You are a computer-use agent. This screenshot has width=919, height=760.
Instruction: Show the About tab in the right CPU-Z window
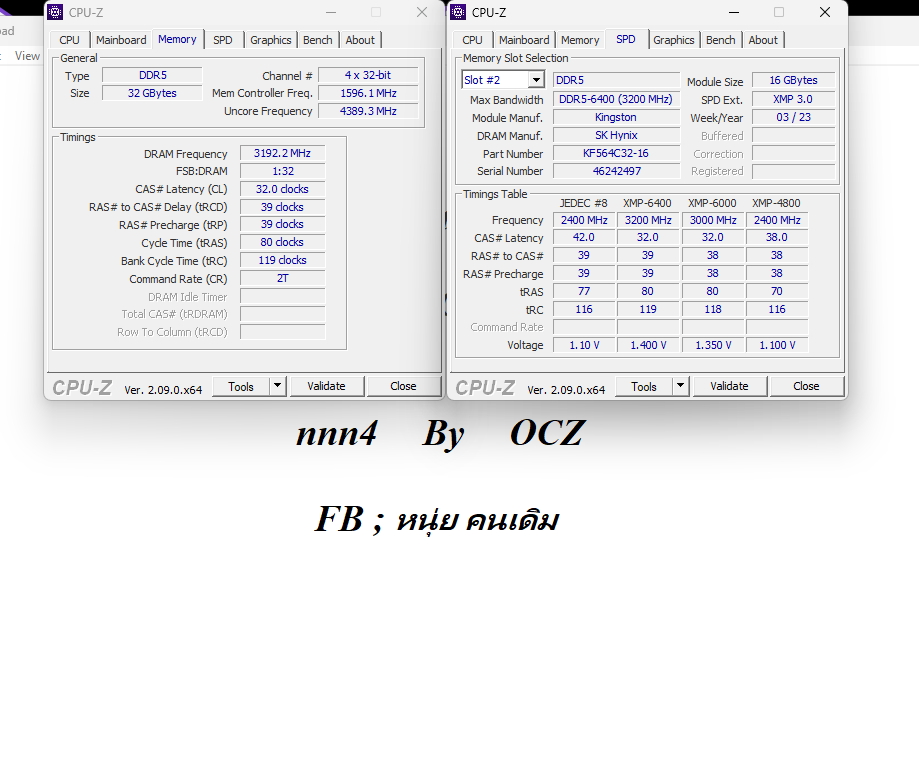coord(763,40)
